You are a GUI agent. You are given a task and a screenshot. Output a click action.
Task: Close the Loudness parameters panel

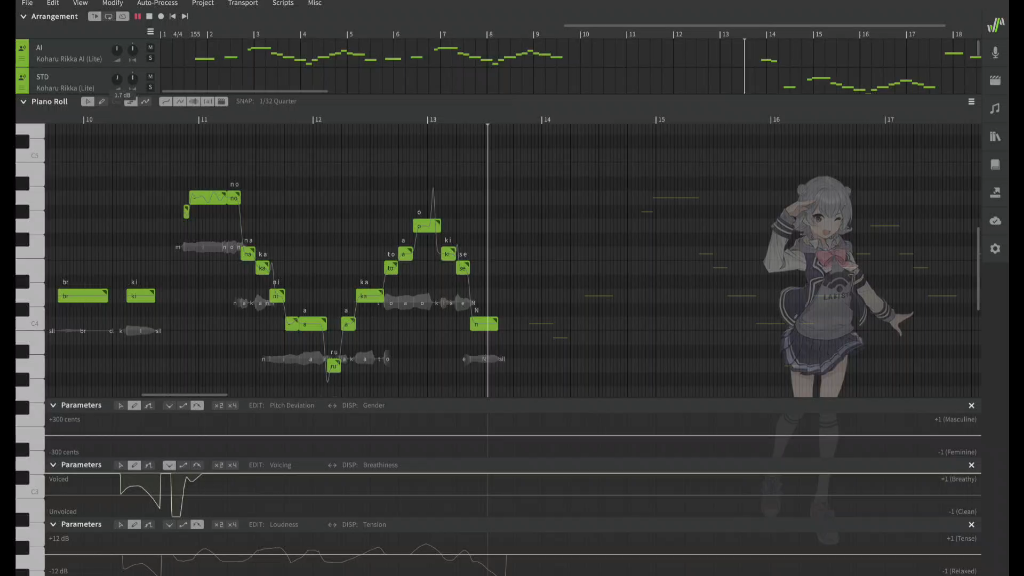click(971, 524)
